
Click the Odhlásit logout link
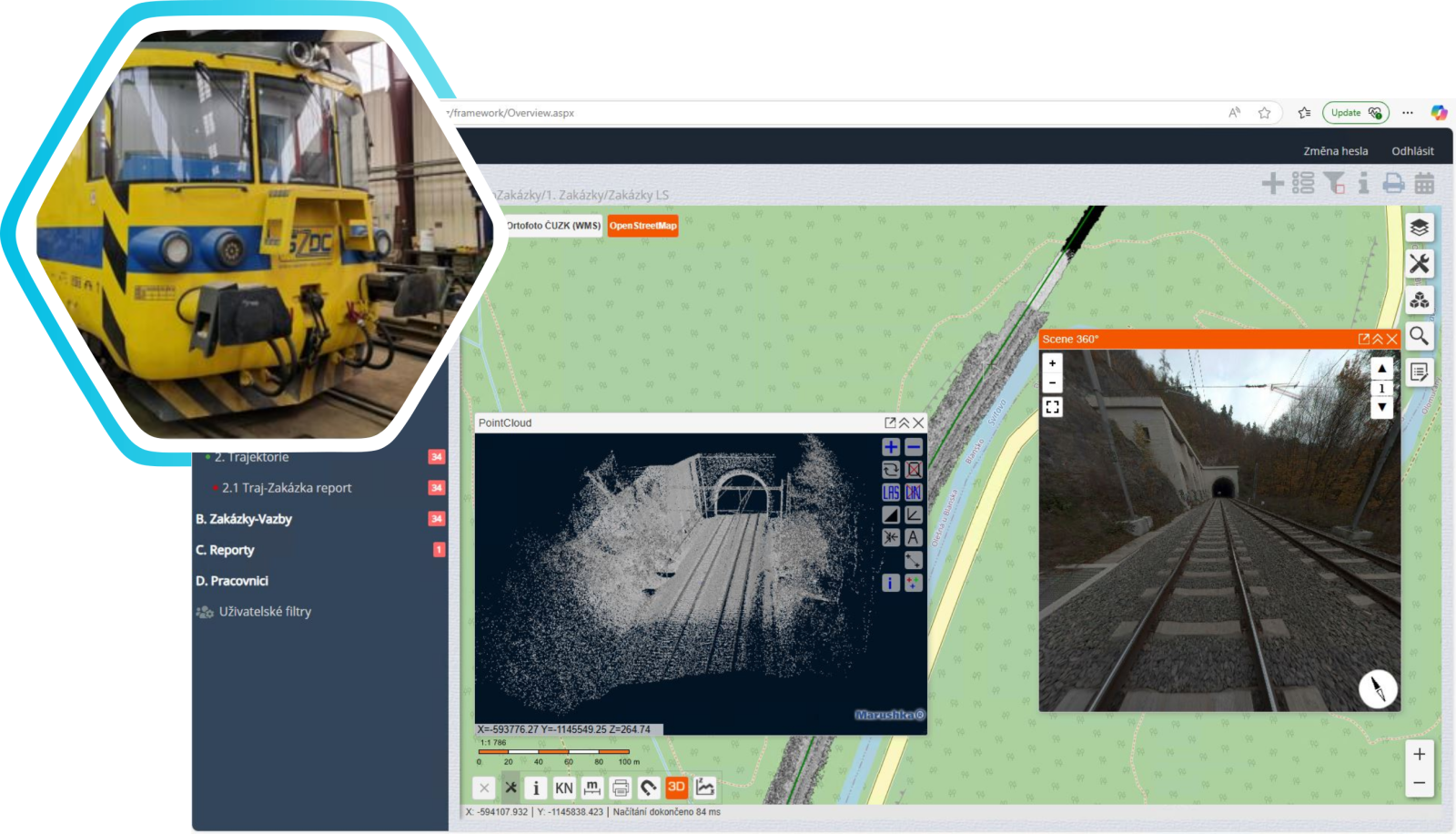point(1412,151)
